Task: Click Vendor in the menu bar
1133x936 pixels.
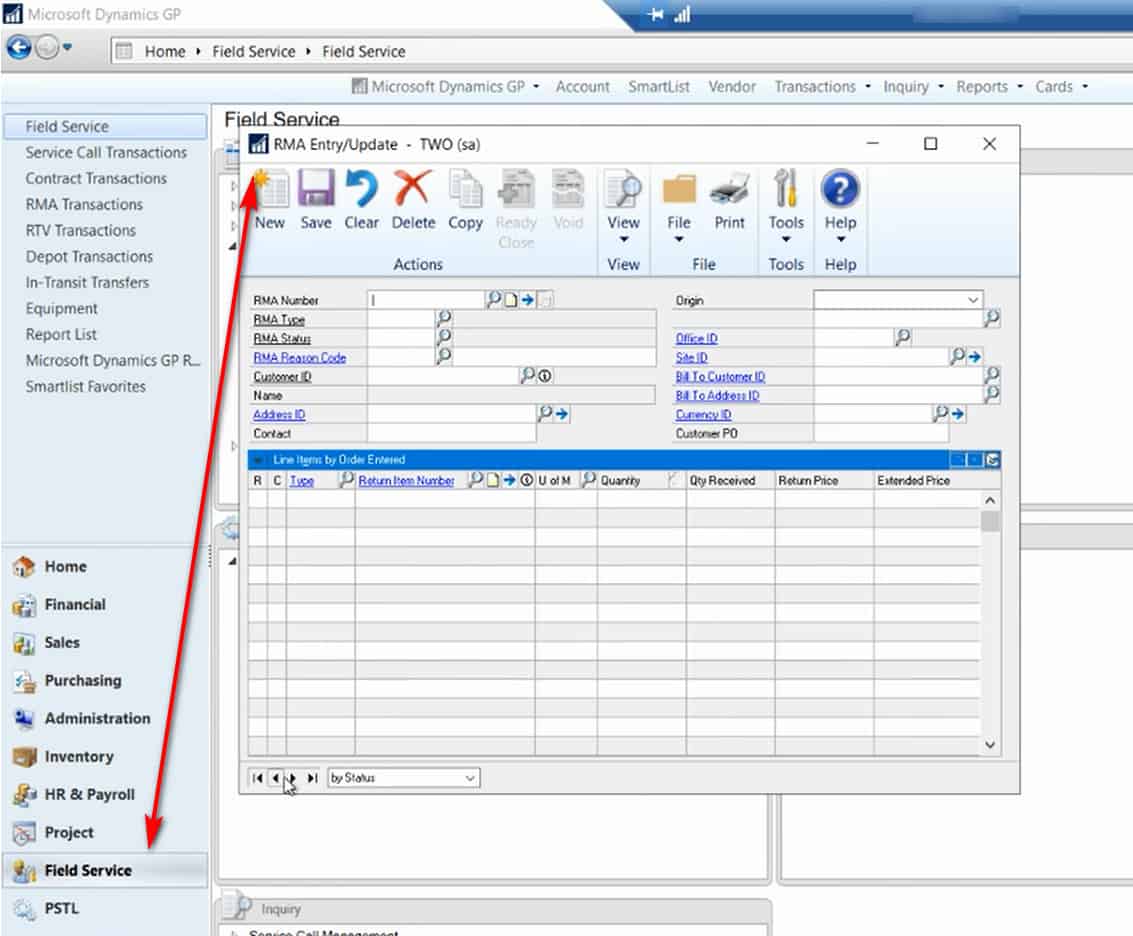Action: tap(731, 87)
